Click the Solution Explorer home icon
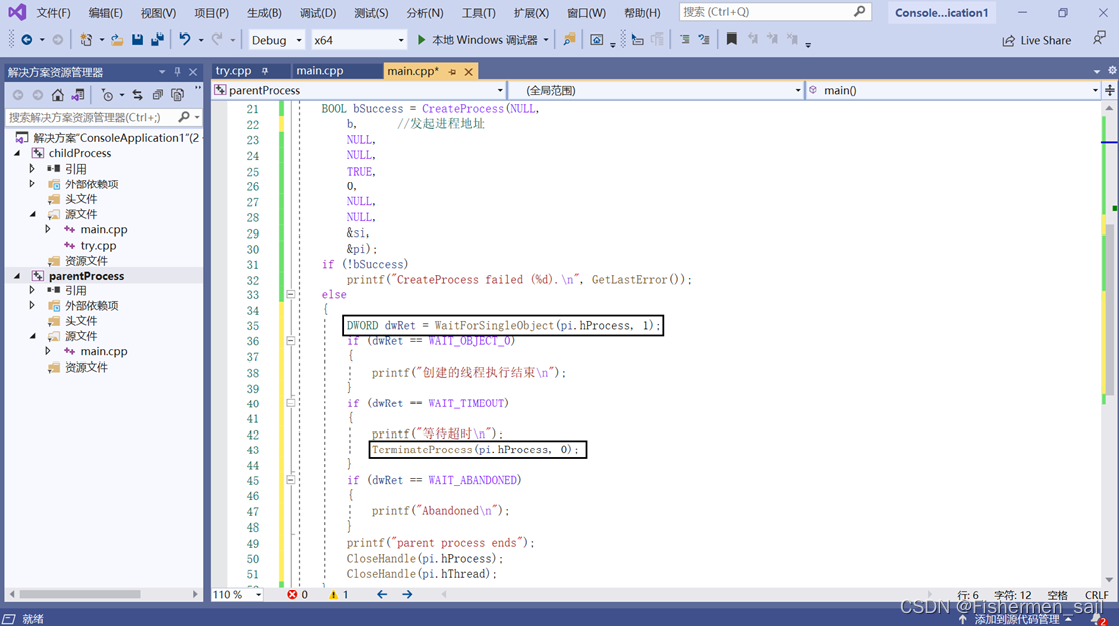Viewport: 1119px width, 626px height. coord(58,95)
